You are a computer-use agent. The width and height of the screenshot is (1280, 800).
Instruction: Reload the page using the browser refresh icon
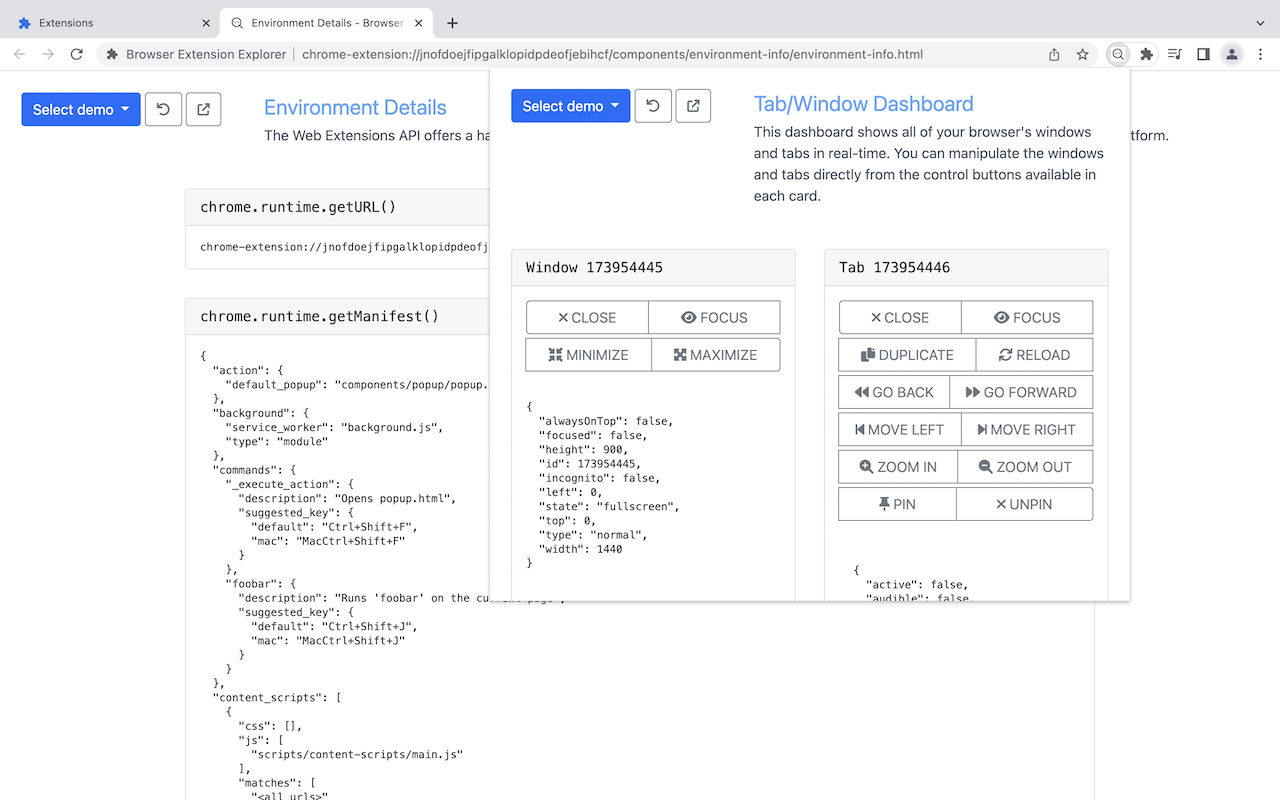(x=76, y=55)
